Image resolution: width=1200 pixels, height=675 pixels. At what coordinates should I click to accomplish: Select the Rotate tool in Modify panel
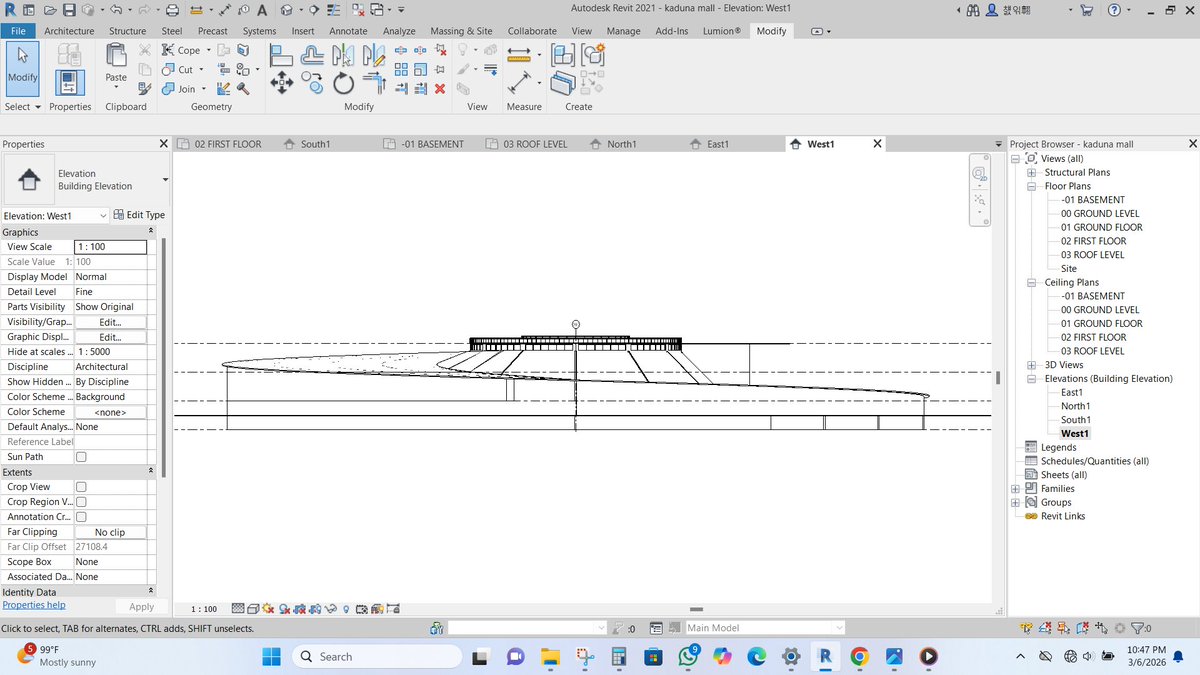click(x=343, y=83)
